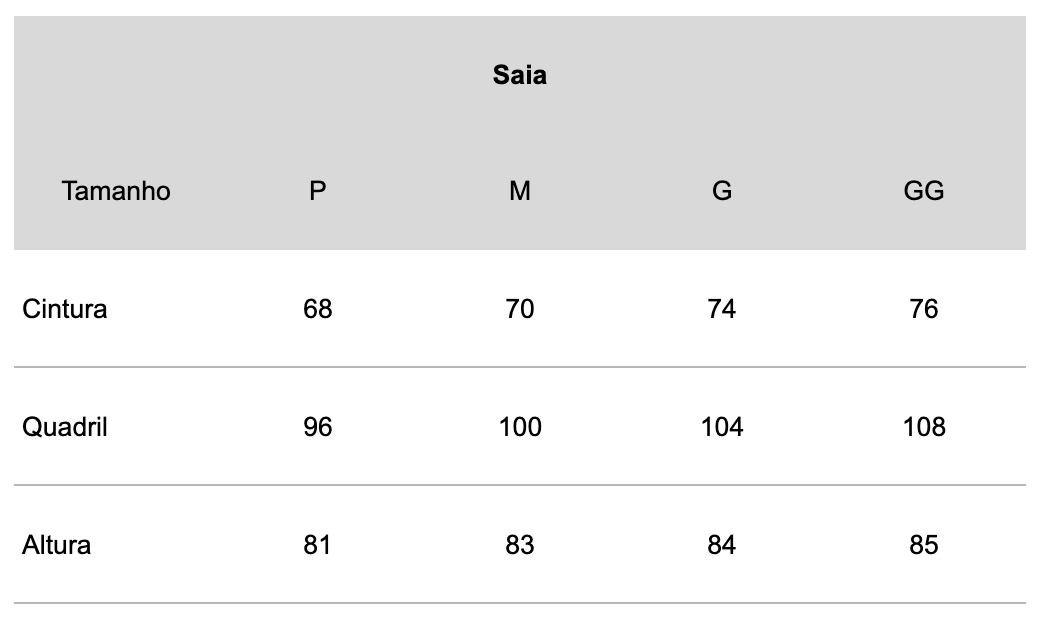Image resolution: width=1046 pixels, height=622 pixels.
Task: Select the Altura row label
Action: tap(56, 545)
